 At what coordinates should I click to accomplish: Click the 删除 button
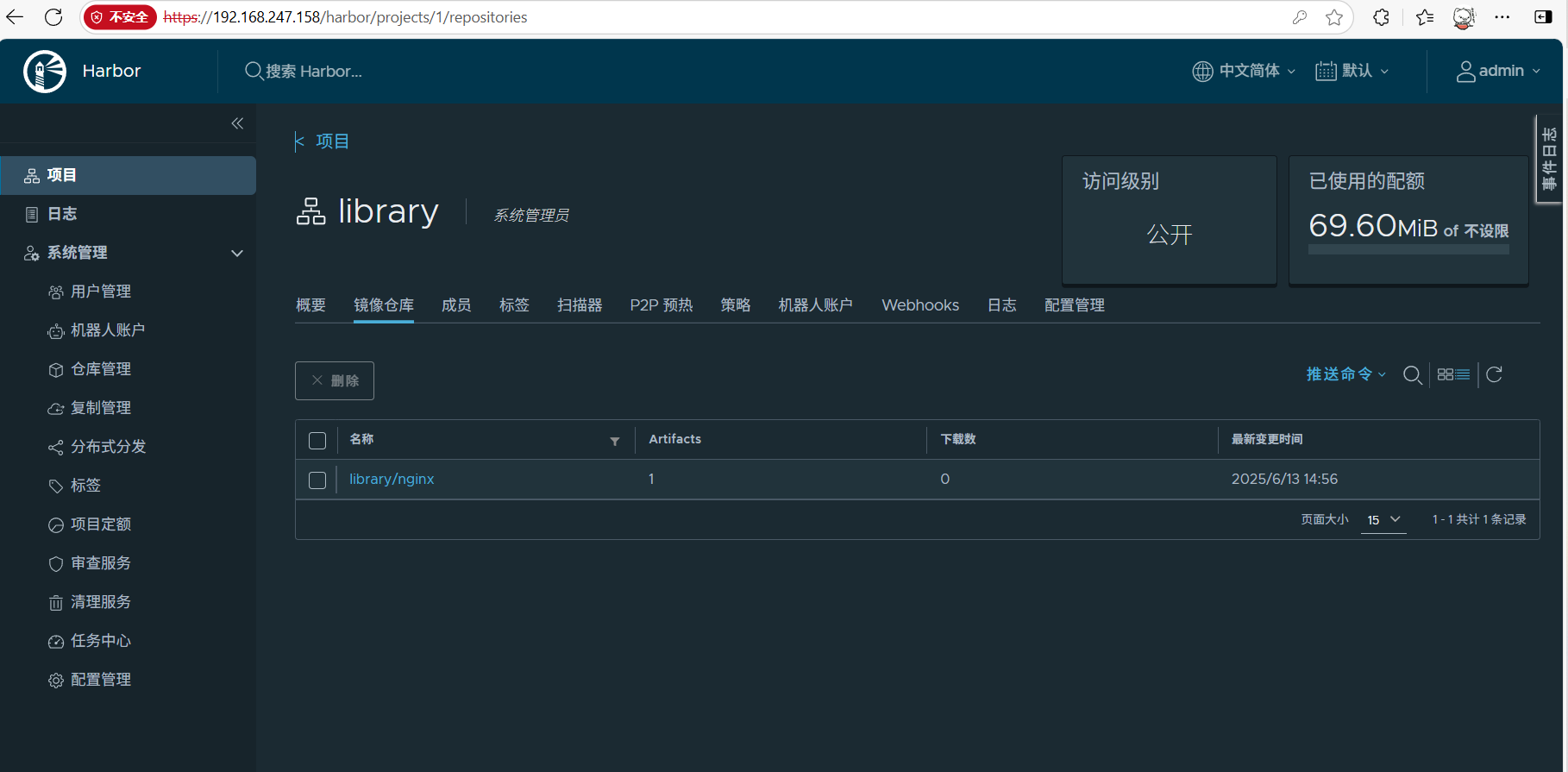335,380
